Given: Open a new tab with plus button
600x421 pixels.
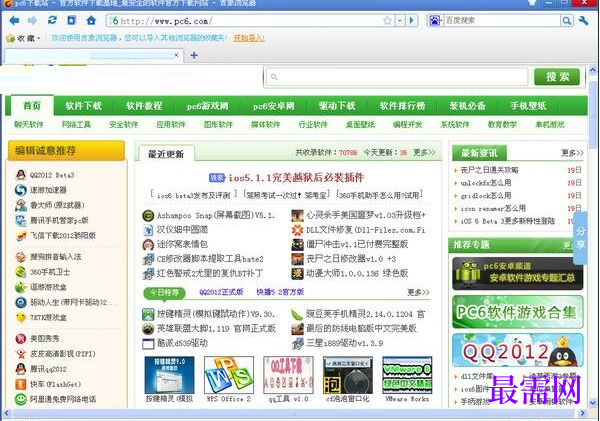Looking at the screenshot, I should coord(194,55).
